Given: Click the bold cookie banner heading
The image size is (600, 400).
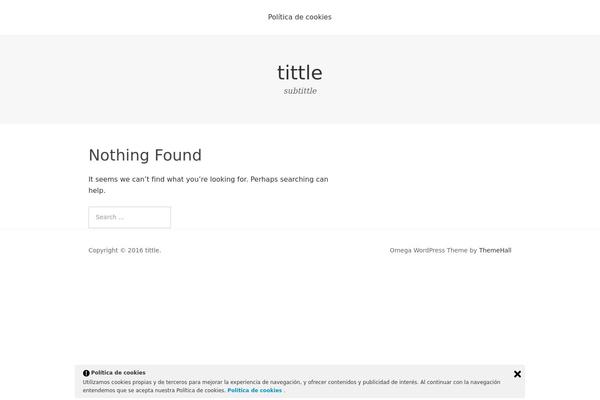Looking at the screenshot, I should [x=118, y=372].
